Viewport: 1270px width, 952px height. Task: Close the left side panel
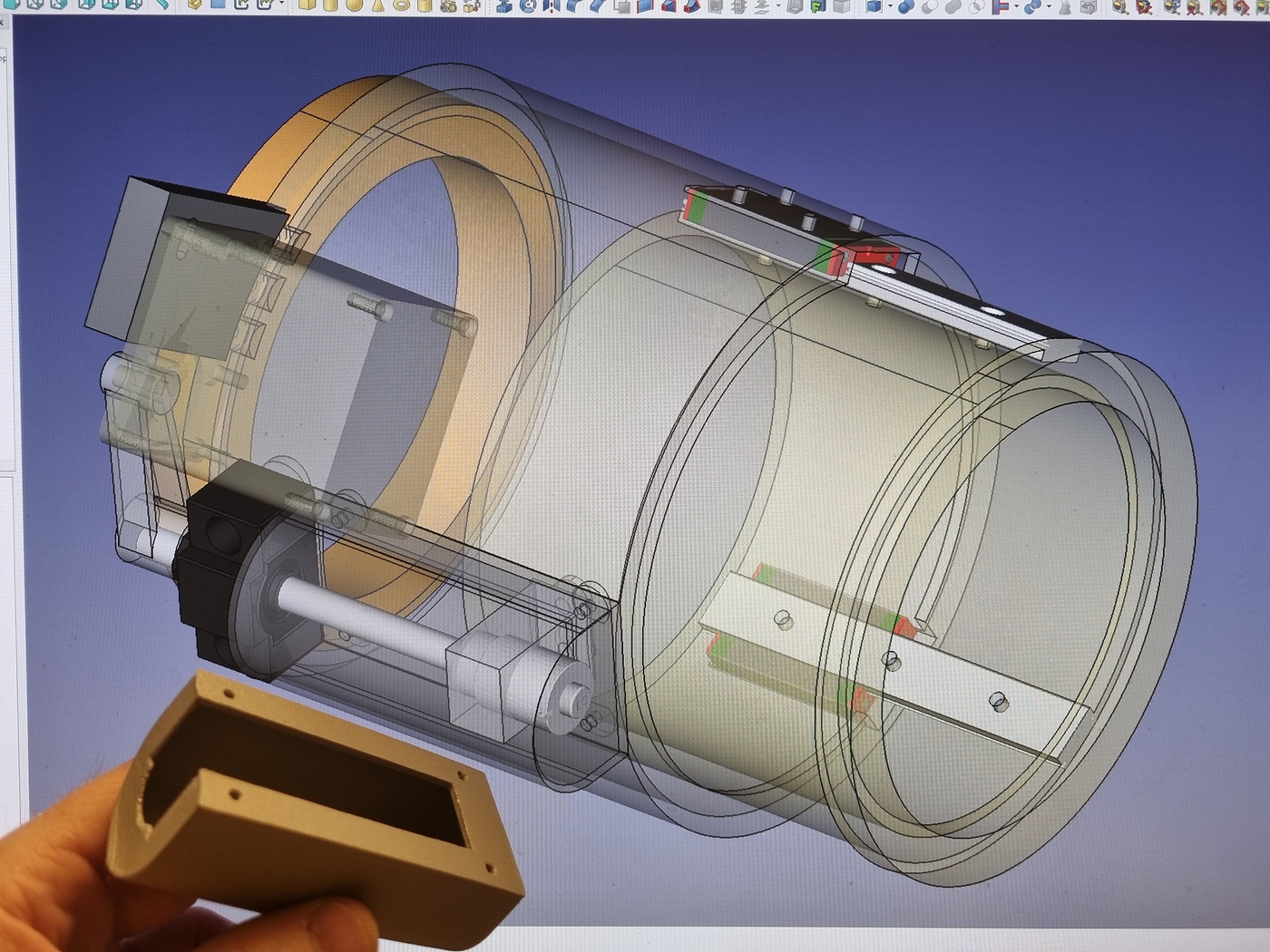click(3, 20)
